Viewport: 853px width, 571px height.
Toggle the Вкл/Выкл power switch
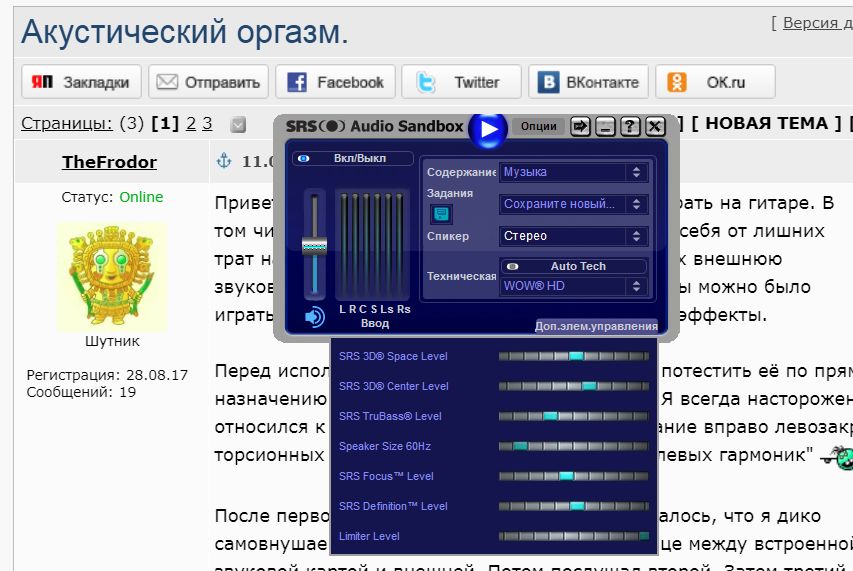352,158
